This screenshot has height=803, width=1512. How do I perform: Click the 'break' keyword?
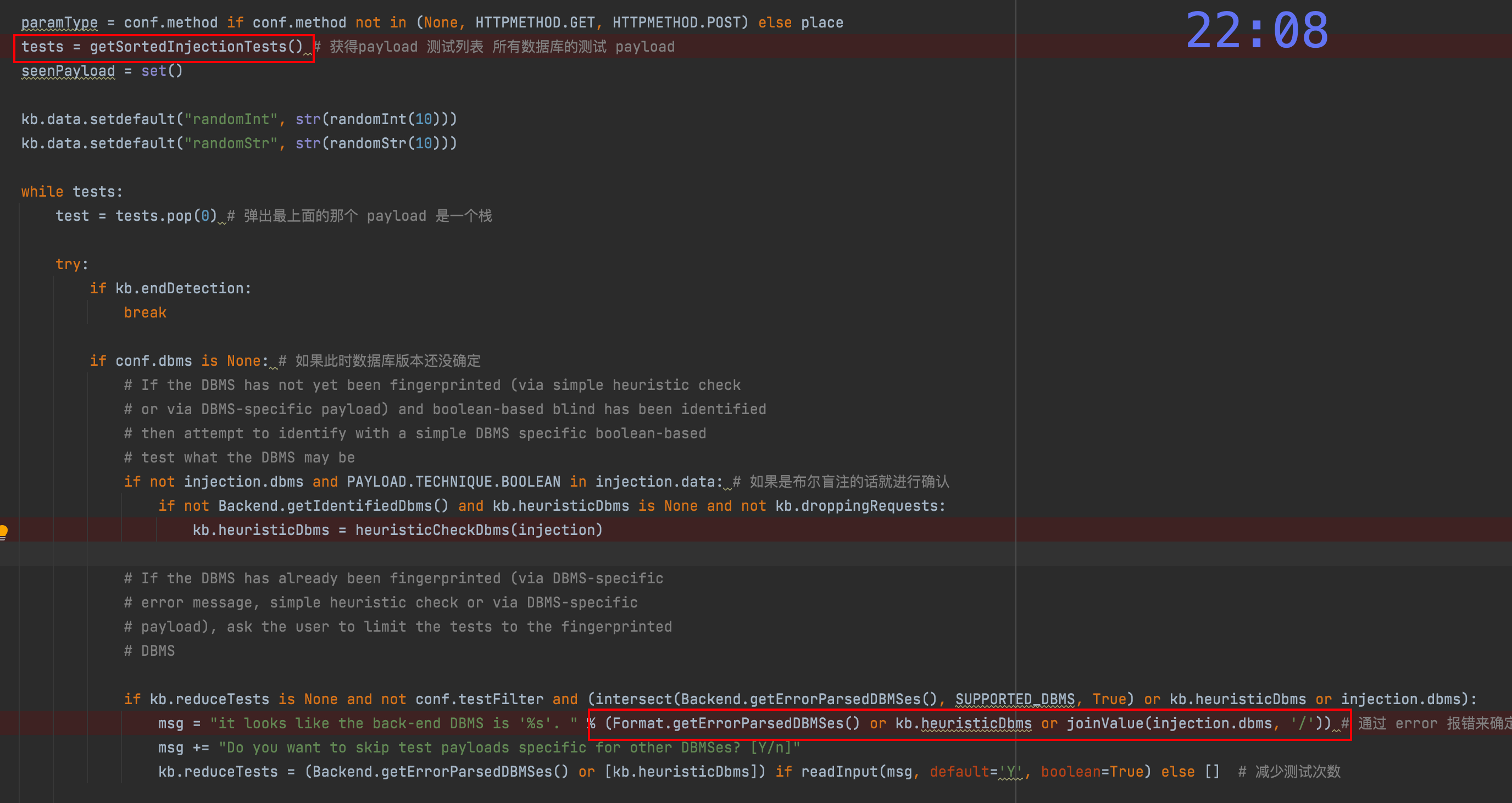pyautogui.click(x=145, y=313)
